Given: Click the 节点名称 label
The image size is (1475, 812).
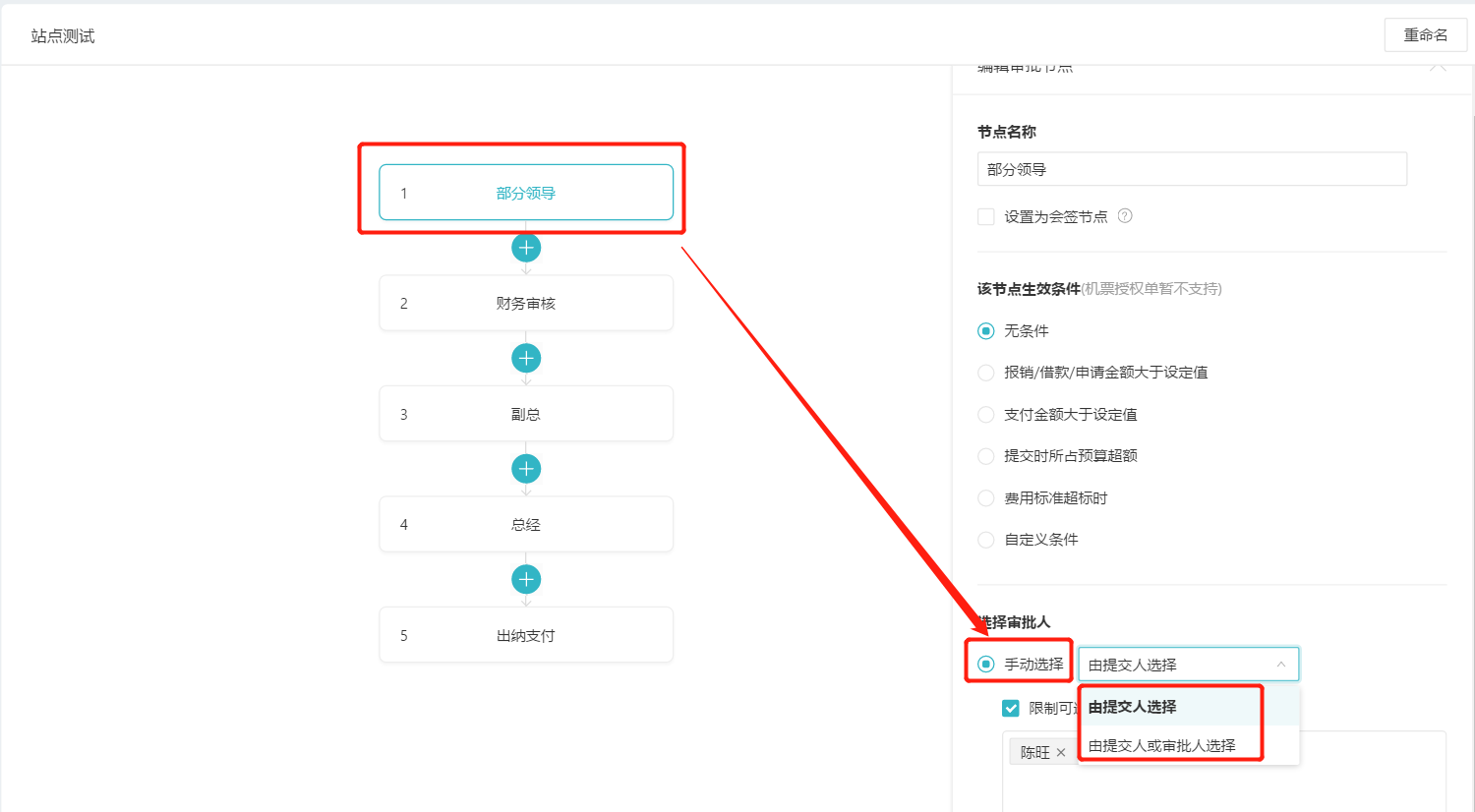Looking at the screenshot, I should coord(1007,132).
